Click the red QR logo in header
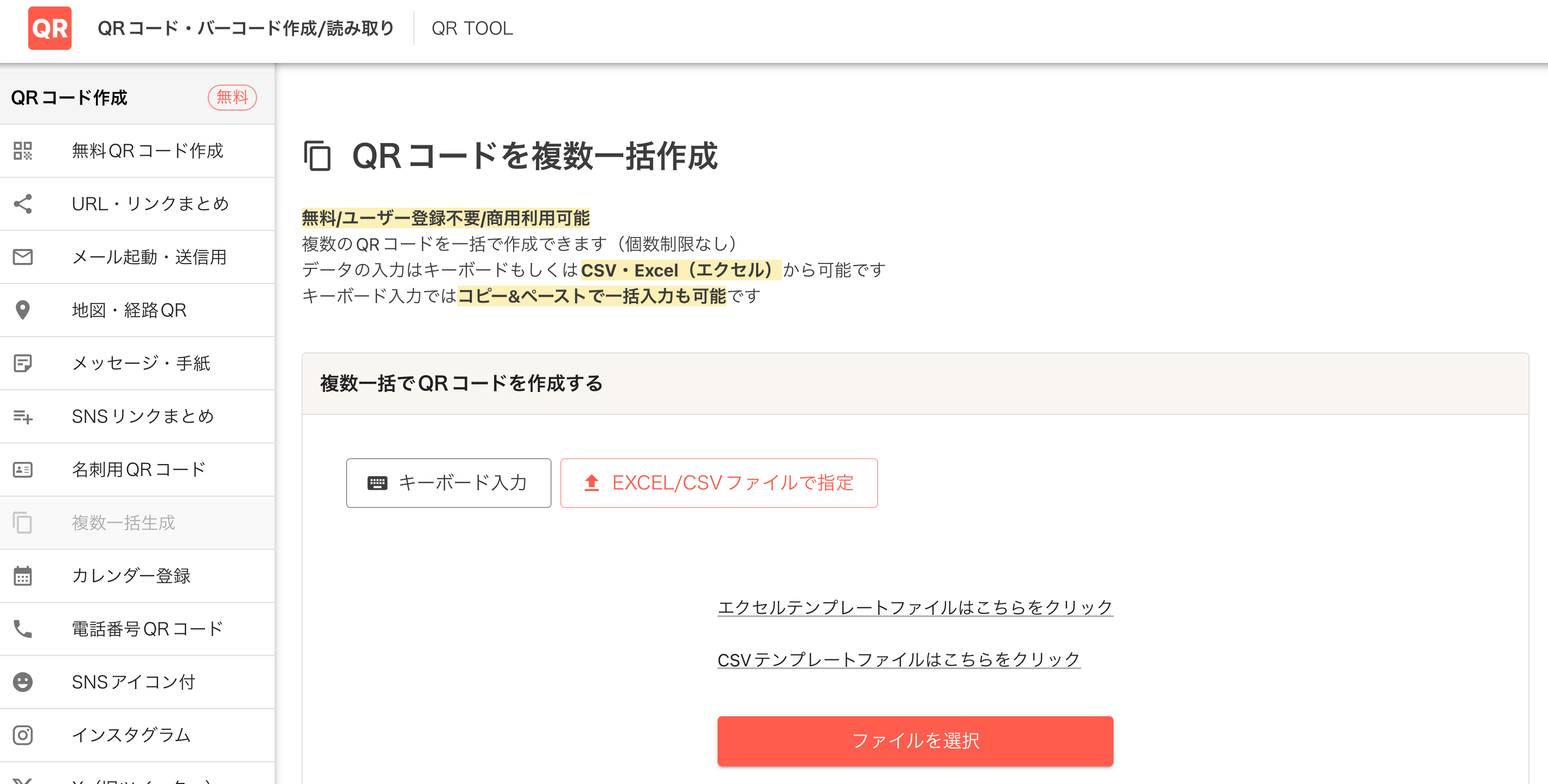Viewport: 1548px width, 784px height. tap(49, 28)
